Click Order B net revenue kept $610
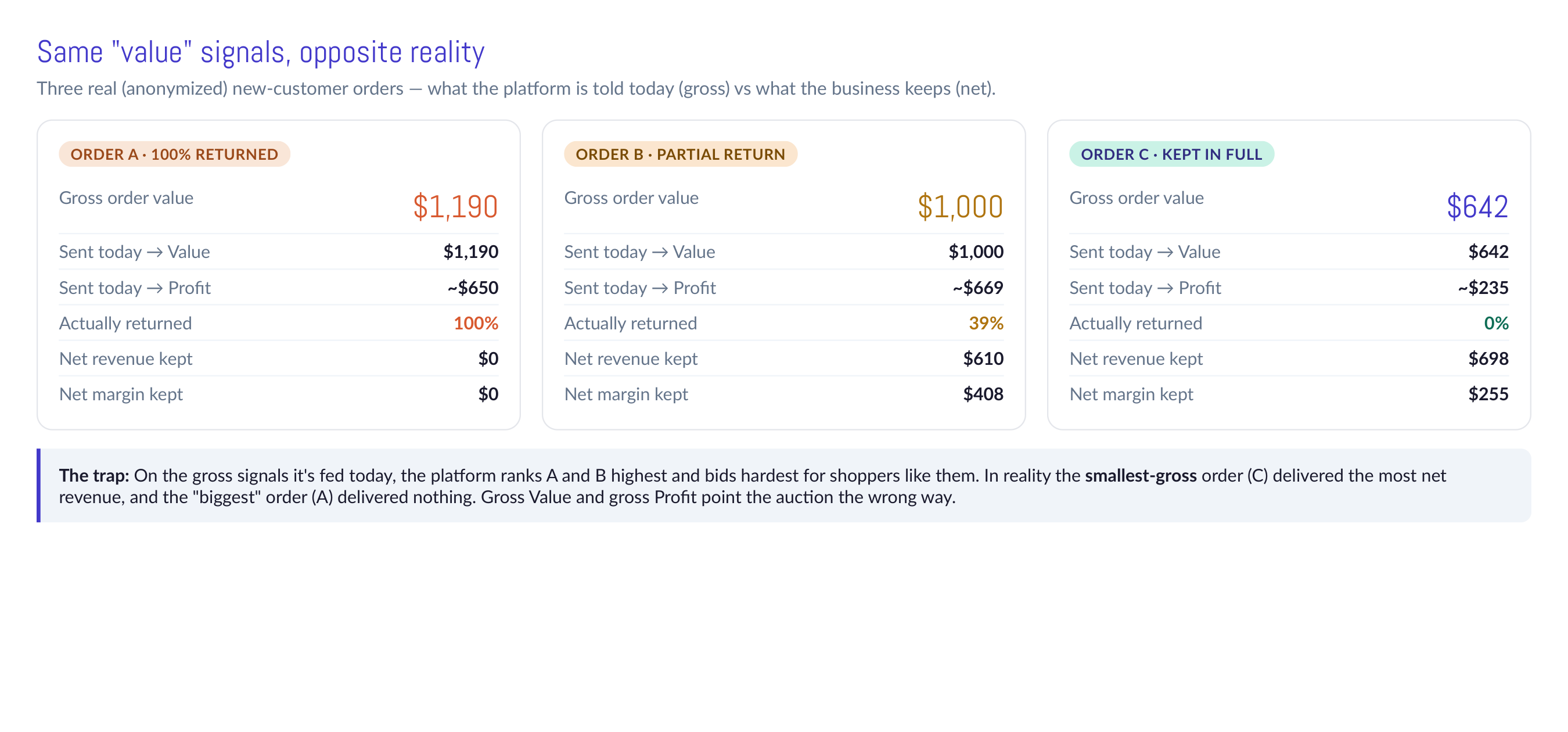 point(983,358)
